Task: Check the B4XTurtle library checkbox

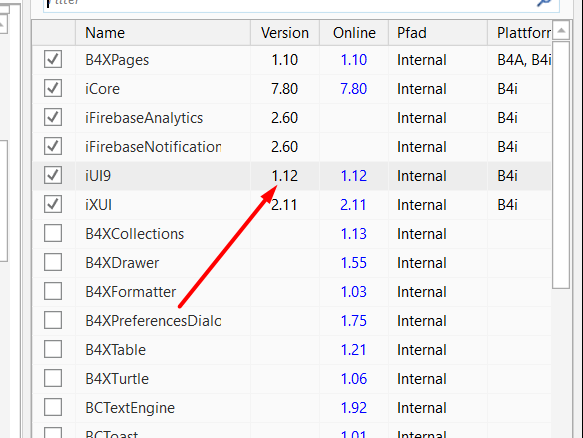Action: coord(53,379)
